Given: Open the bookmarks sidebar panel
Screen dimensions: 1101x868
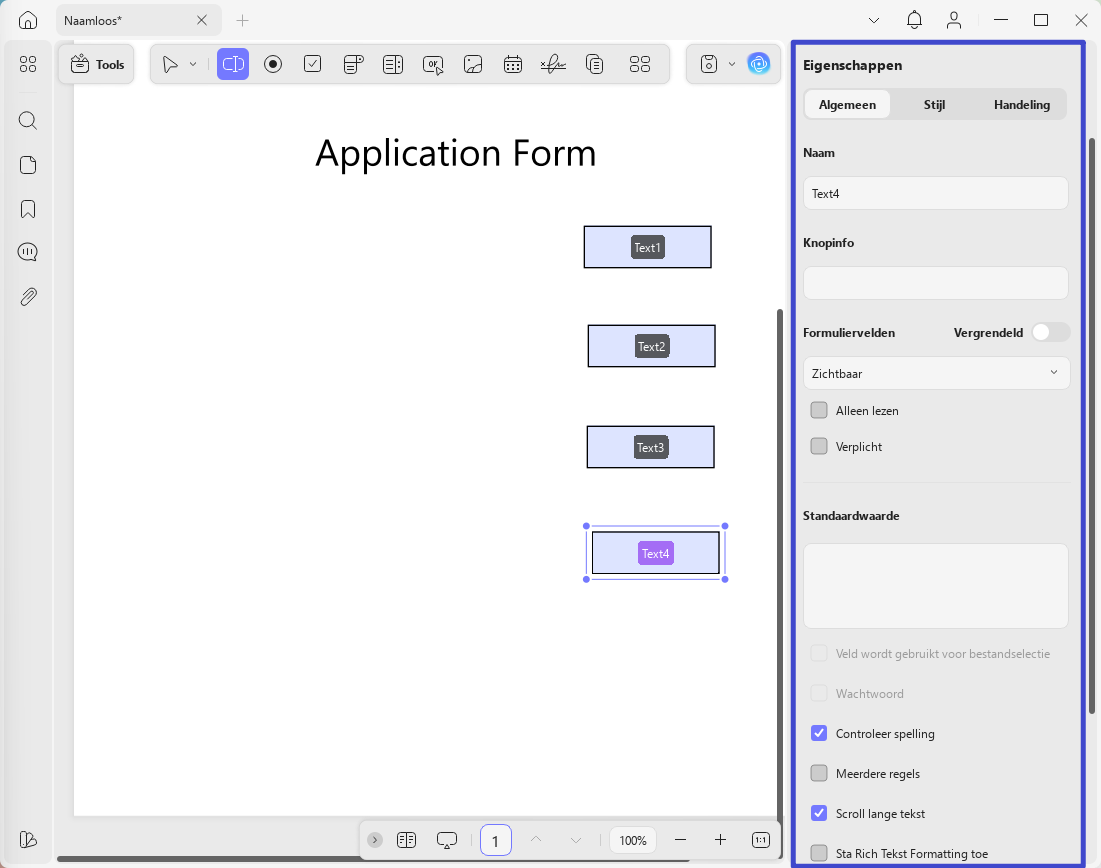Looking at the screenshot, I should (28, 209).
